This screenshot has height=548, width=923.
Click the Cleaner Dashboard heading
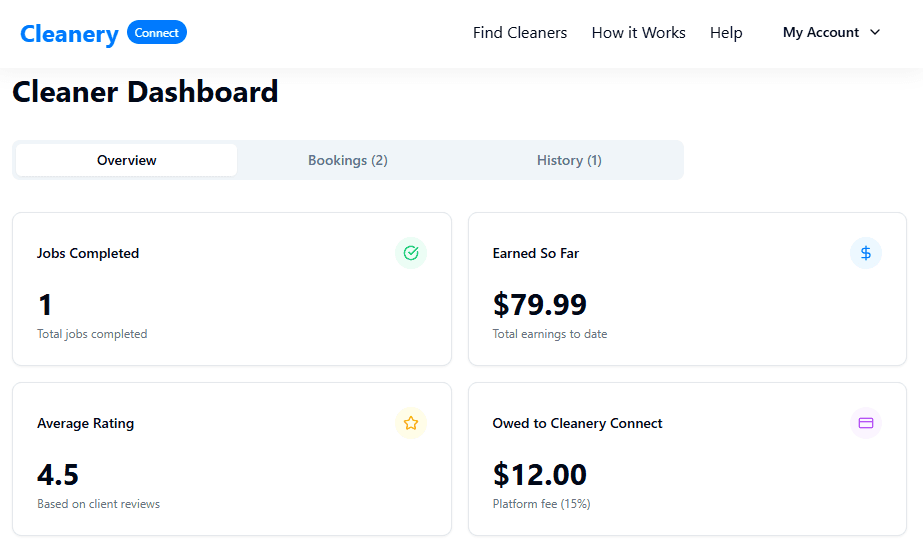click(x=145, y=92)
